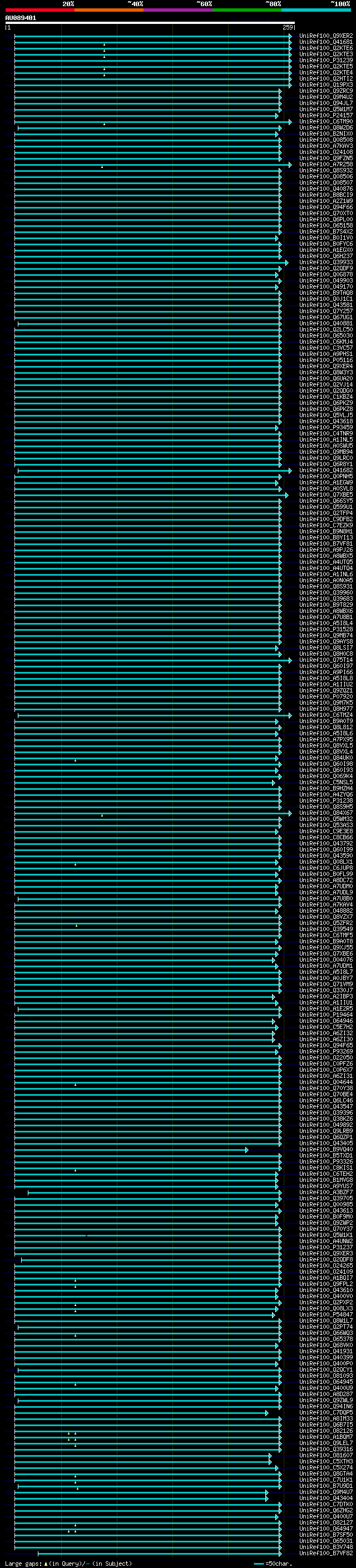The width and height of the screenshot is (356, 1568).
Task: Select label UniRef100_Q8S932
Action: [326, 170]
